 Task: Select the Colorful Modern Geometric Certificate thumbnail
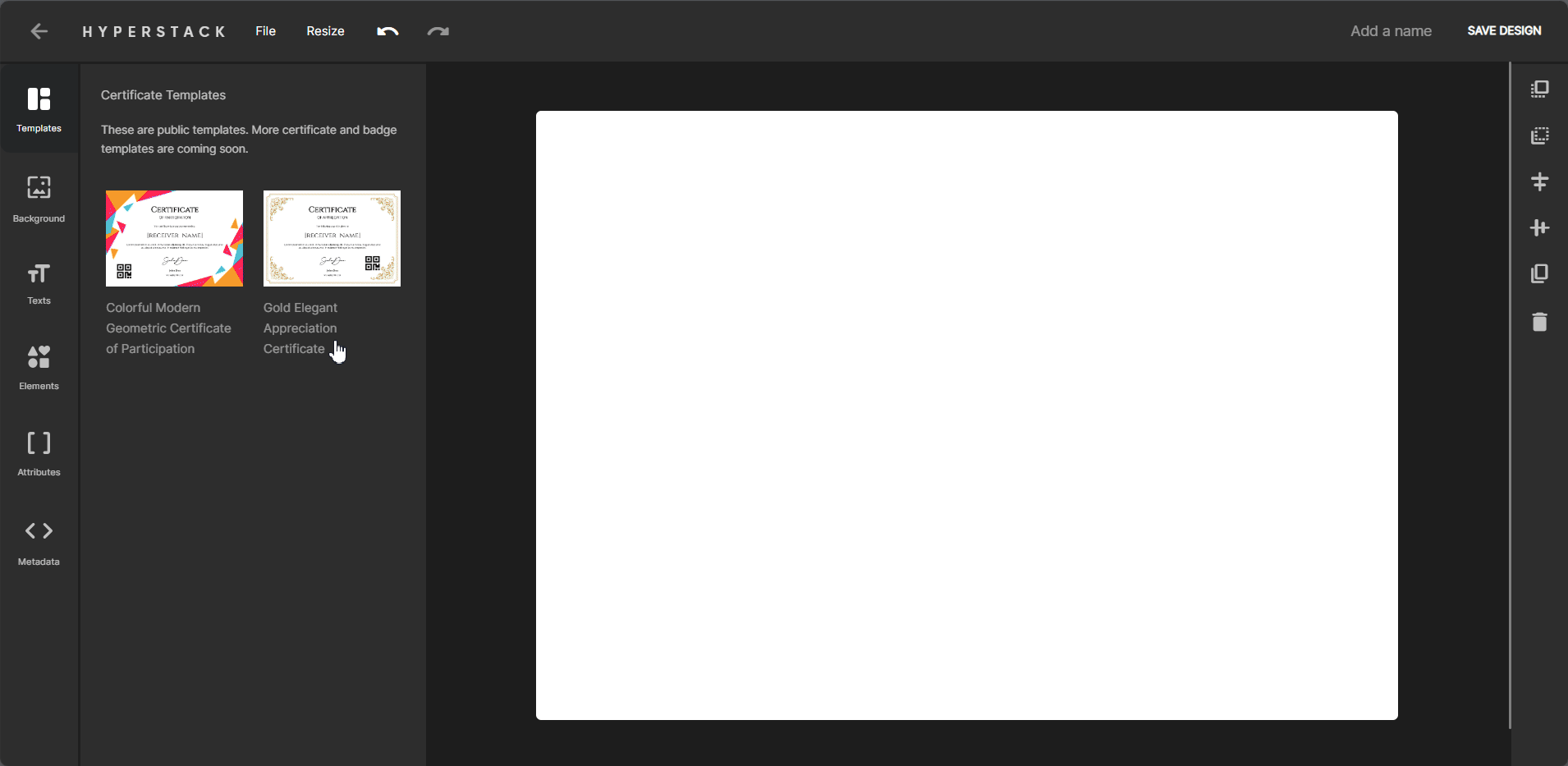(174, 238)
